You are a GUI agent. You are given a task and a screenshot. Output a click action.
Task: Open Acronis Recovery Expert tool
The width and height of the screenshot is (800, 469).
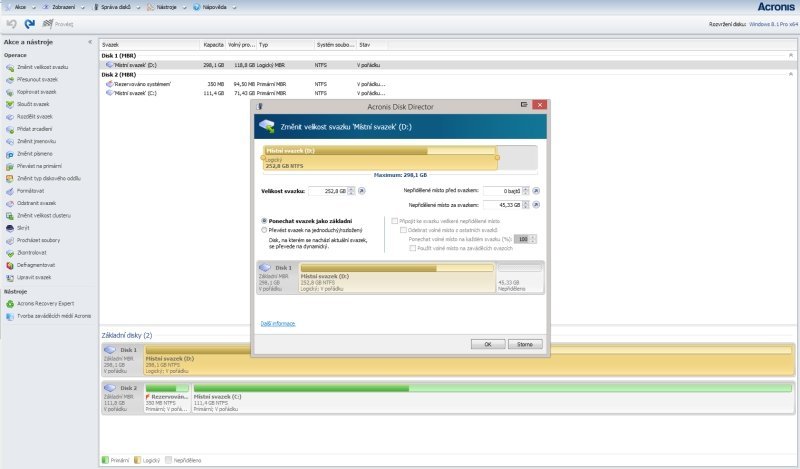pyautogui.click(x=10, y=302)
